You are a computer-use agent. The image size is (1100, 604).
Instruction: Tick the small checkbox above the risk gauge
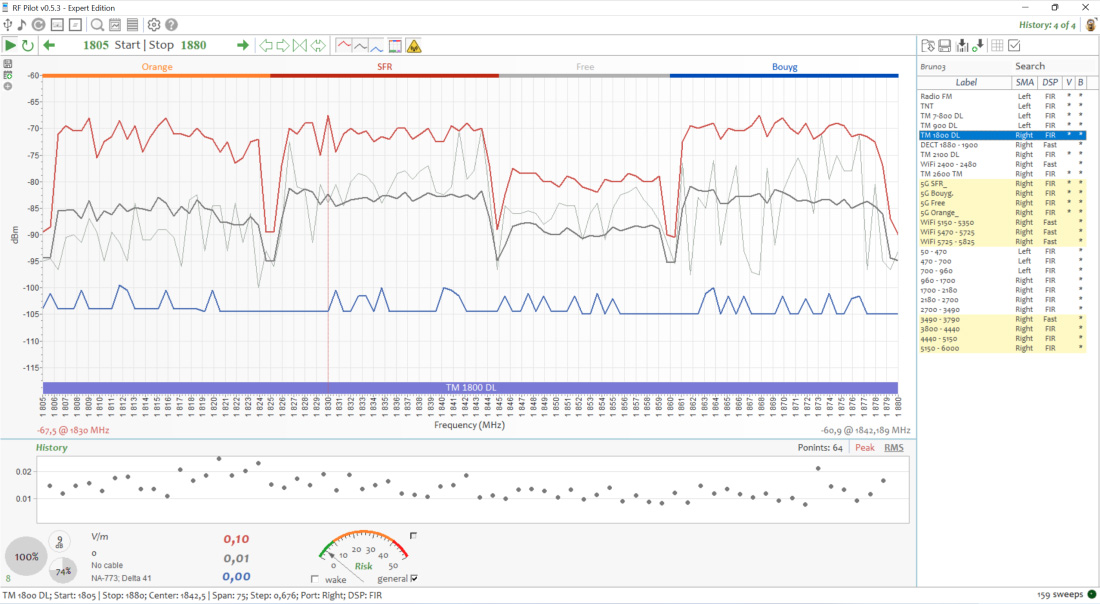(413, 536)
